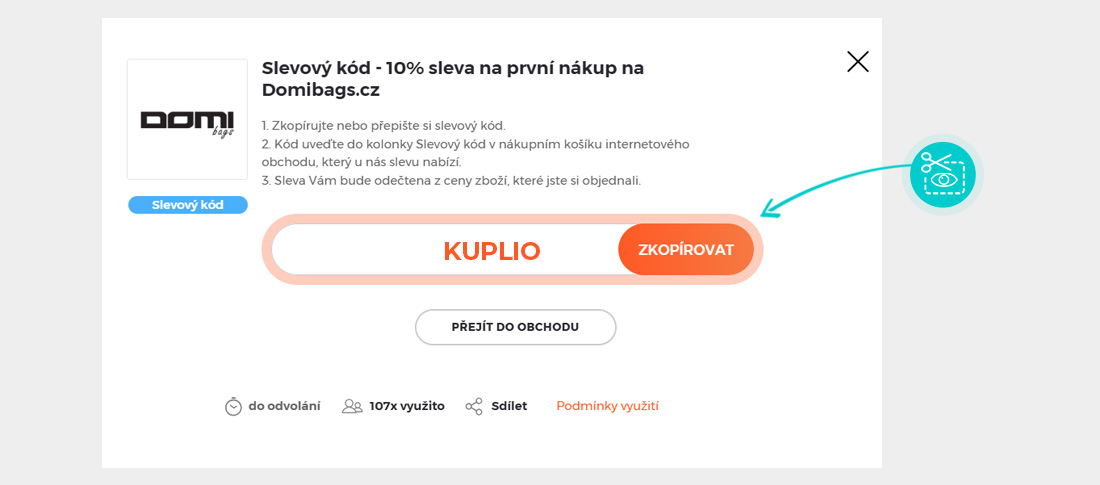
Task: Close the discount code popup
Action: click(x=858, y=62)
